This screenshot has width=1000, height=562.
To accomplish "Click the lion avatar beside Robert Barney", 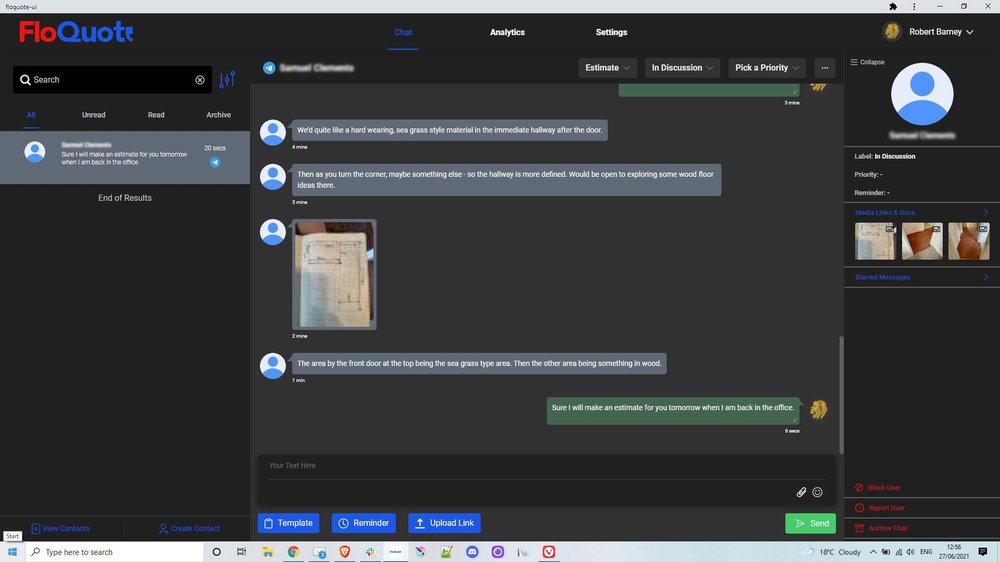I will coord(892,31).
